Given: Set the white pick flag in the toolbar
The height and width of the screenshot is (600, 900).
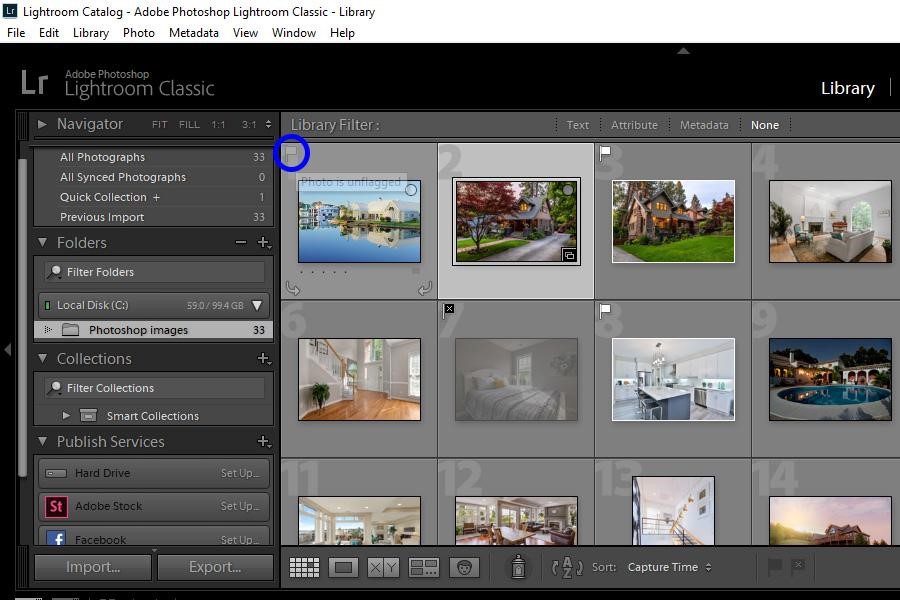Looking at the screenshot, I should tap(775, 566).
